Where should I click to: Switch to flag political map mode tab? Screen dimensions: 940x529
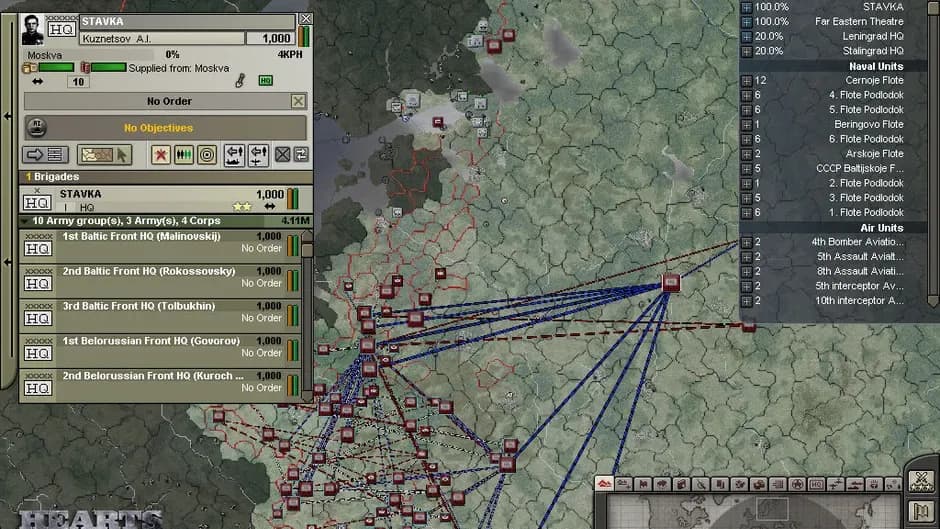point(643,484)
